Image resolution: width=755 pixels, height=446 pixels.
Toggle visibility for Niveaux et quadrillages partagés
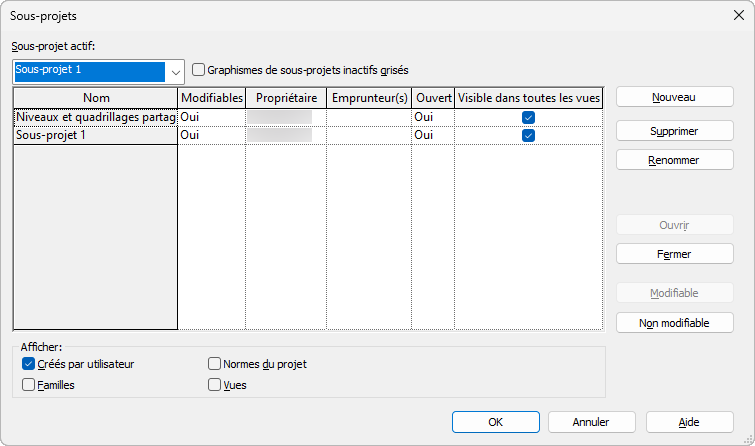tap(528, 118)
